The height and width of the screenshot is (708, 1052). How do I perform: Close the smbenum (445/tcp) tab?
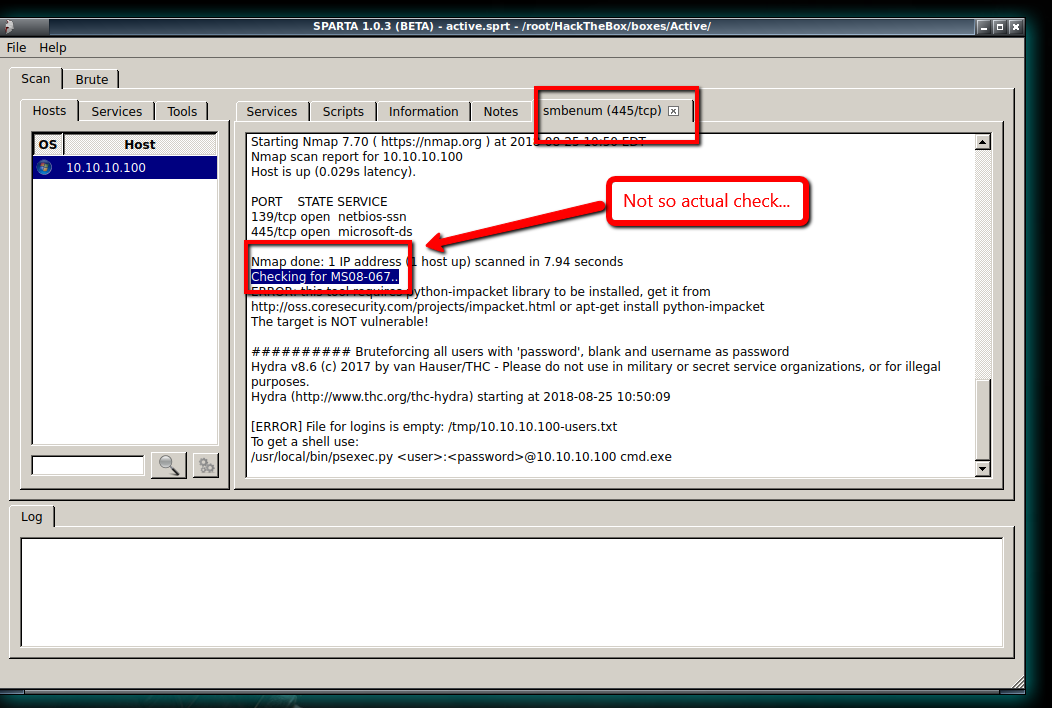coord(673,111)
